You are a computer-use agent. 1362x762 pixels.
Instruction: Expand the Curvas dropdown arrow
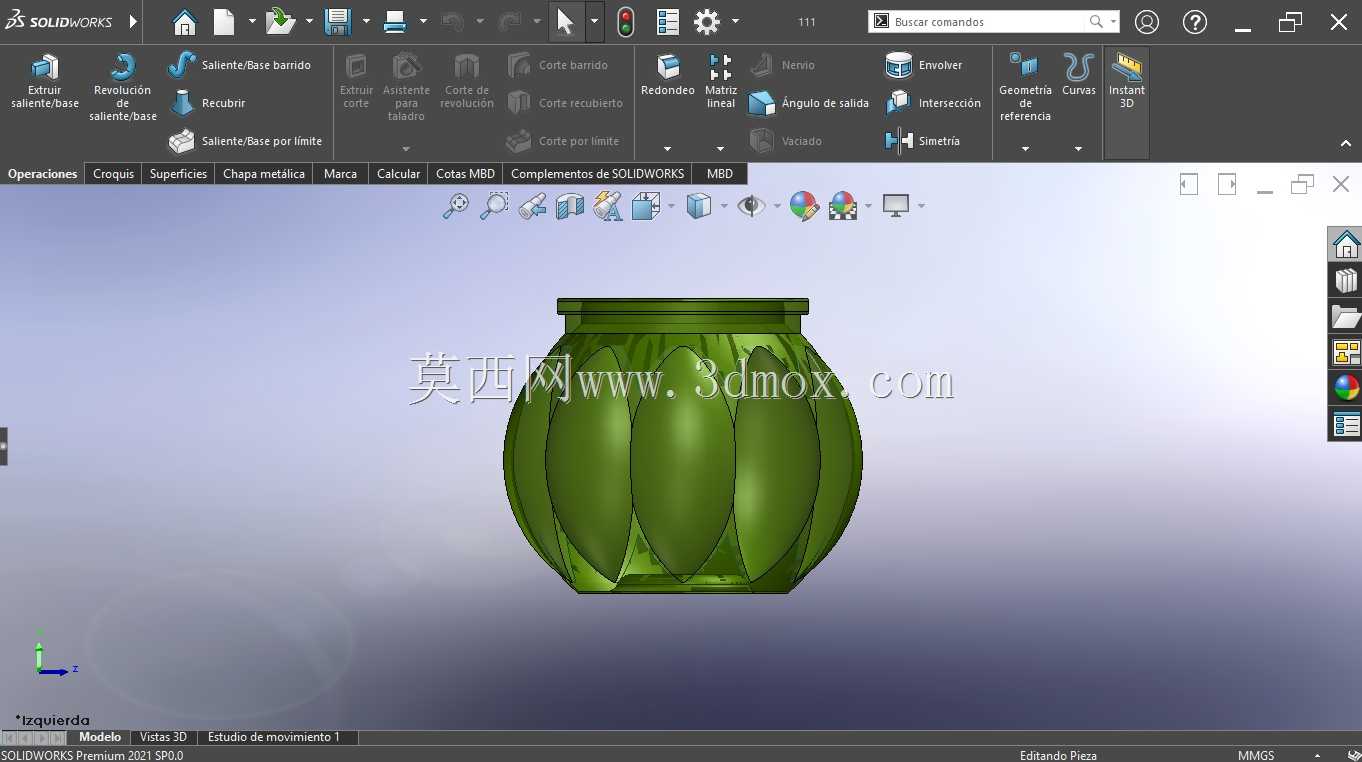pos(1078,149)
